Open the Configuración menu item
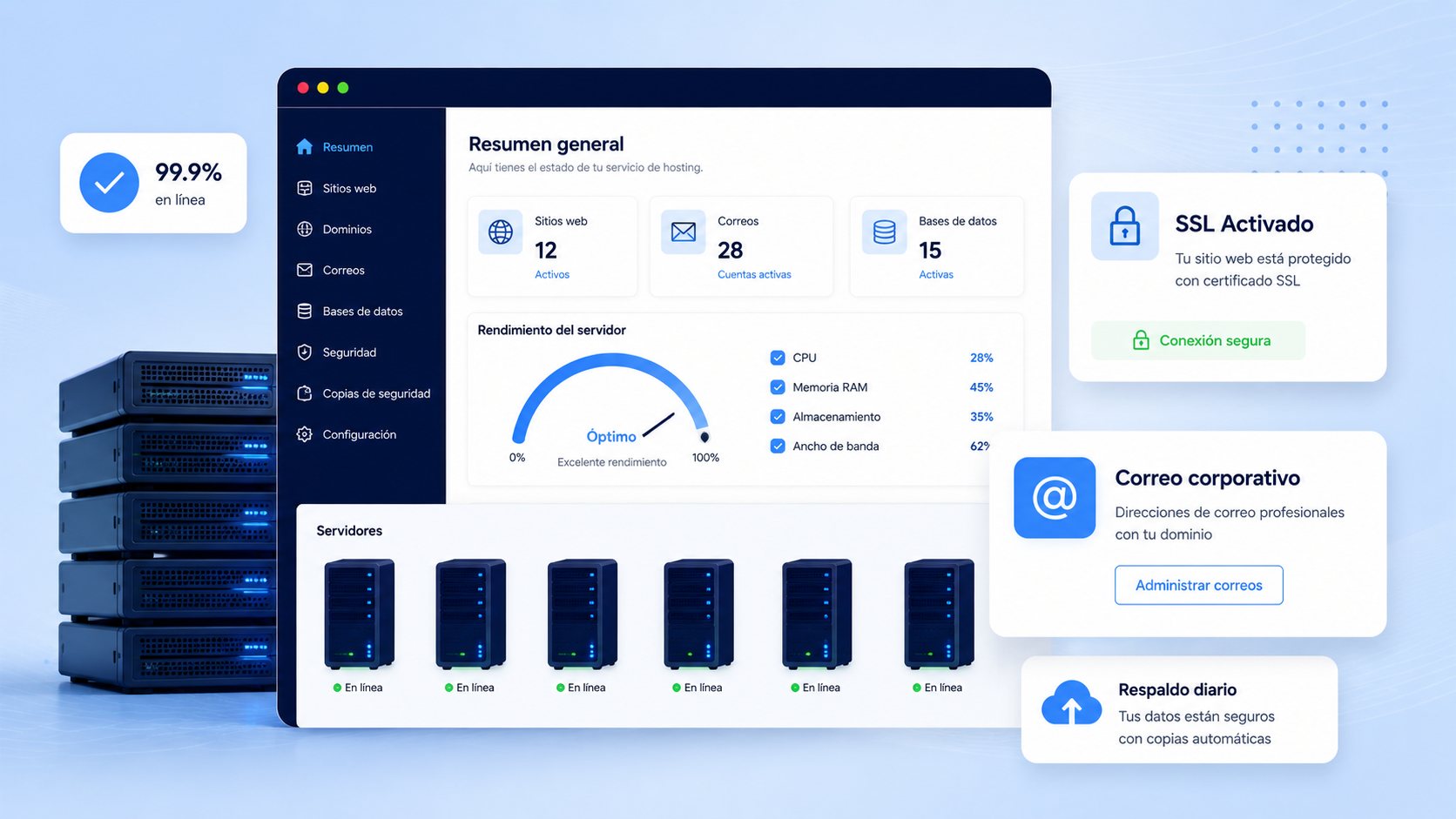 [359, 434]
